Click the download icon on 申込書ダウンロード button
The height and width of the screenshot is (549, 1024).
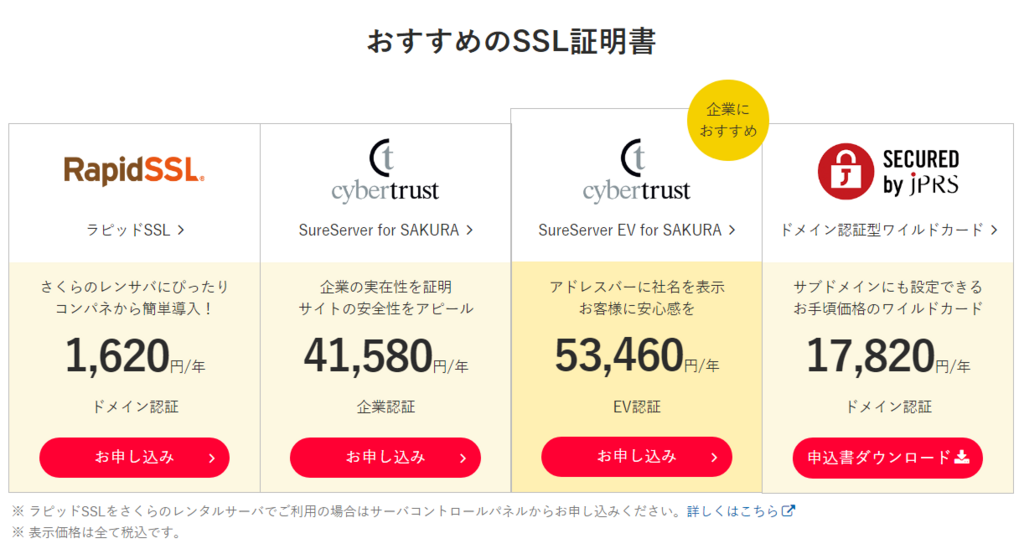962,457
